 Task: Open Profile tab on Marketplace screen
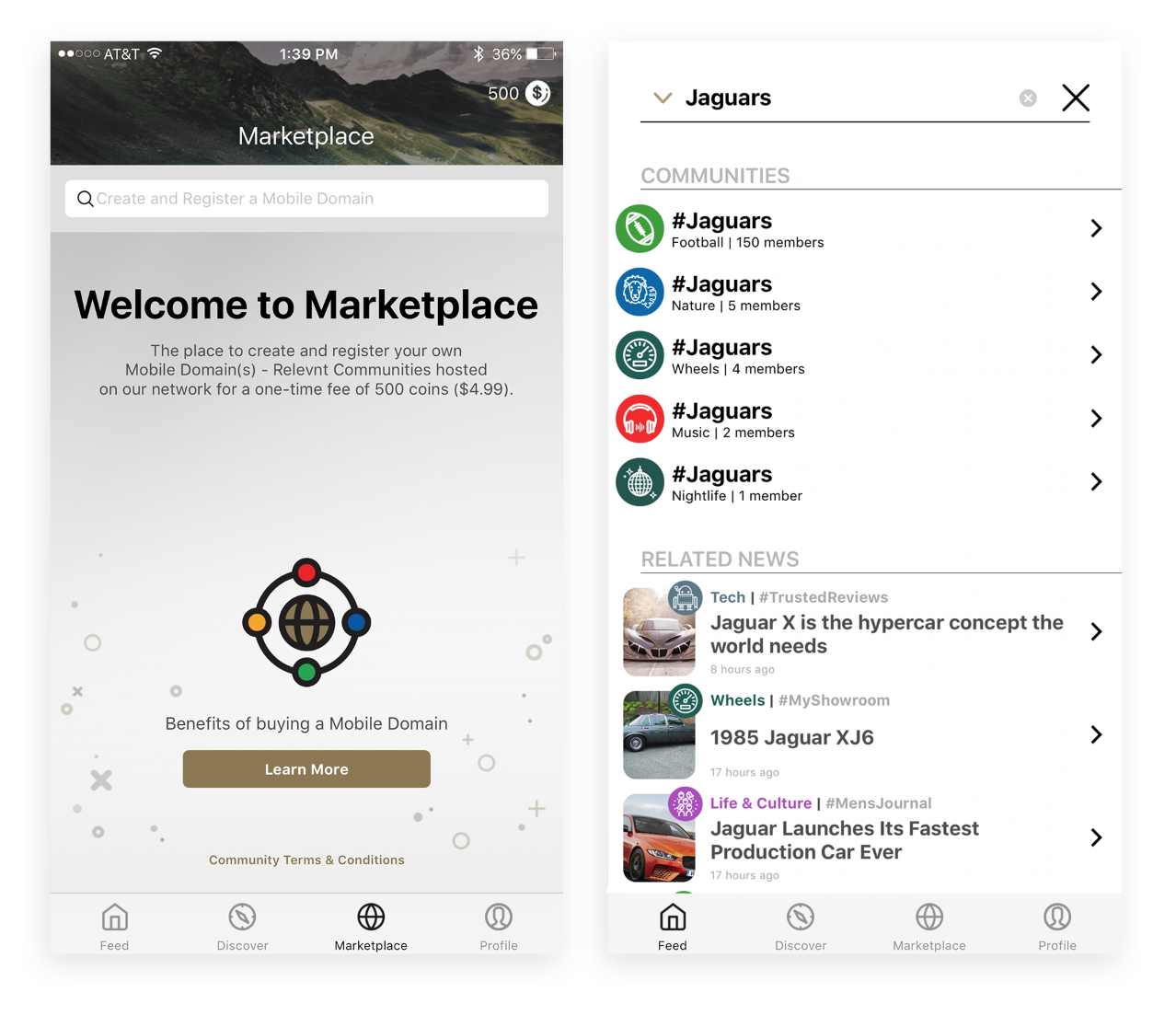tap(499, 927)
